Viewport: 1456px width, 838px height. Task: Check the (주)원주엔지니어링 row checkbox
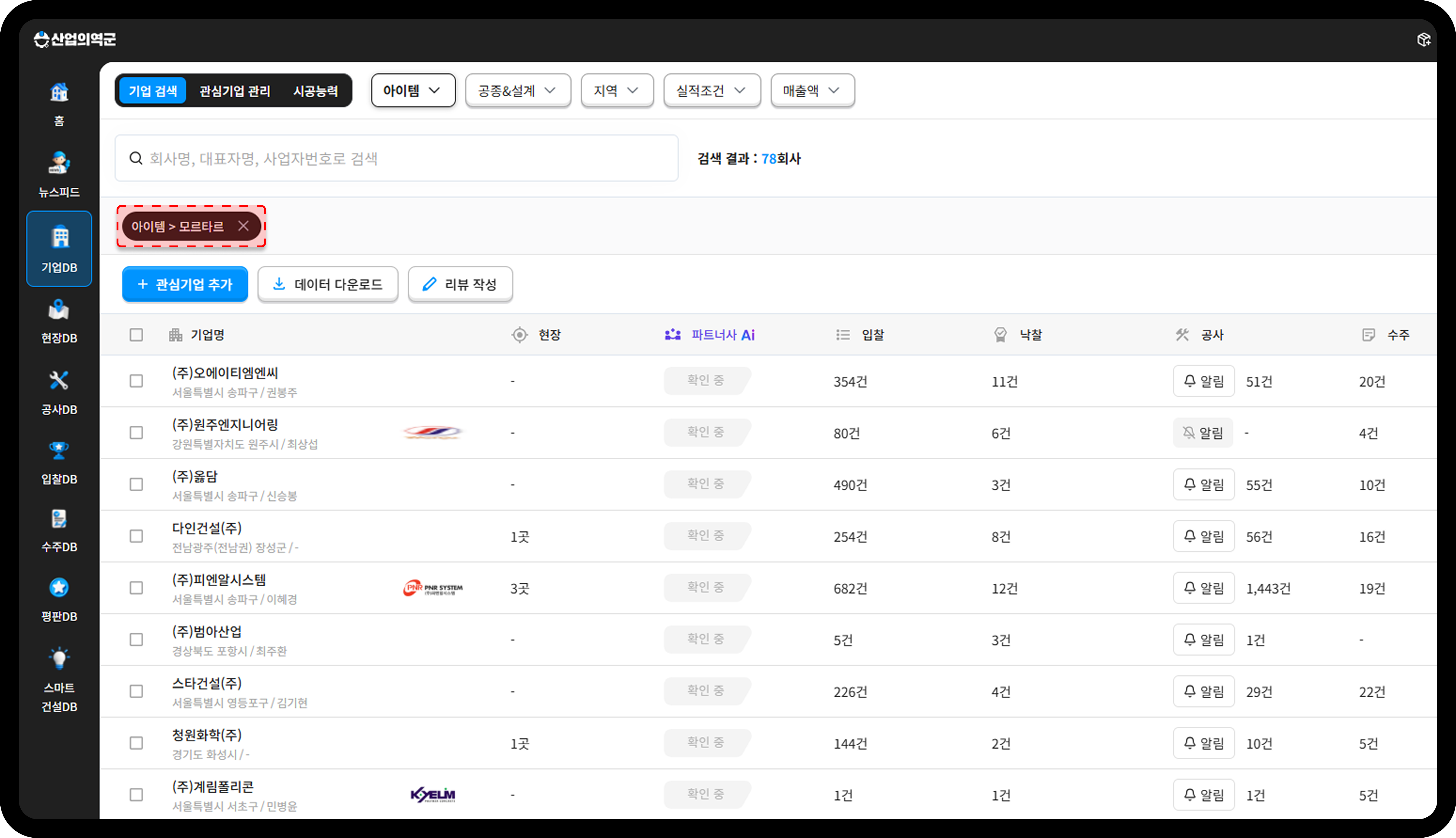[x=136, y=433]
